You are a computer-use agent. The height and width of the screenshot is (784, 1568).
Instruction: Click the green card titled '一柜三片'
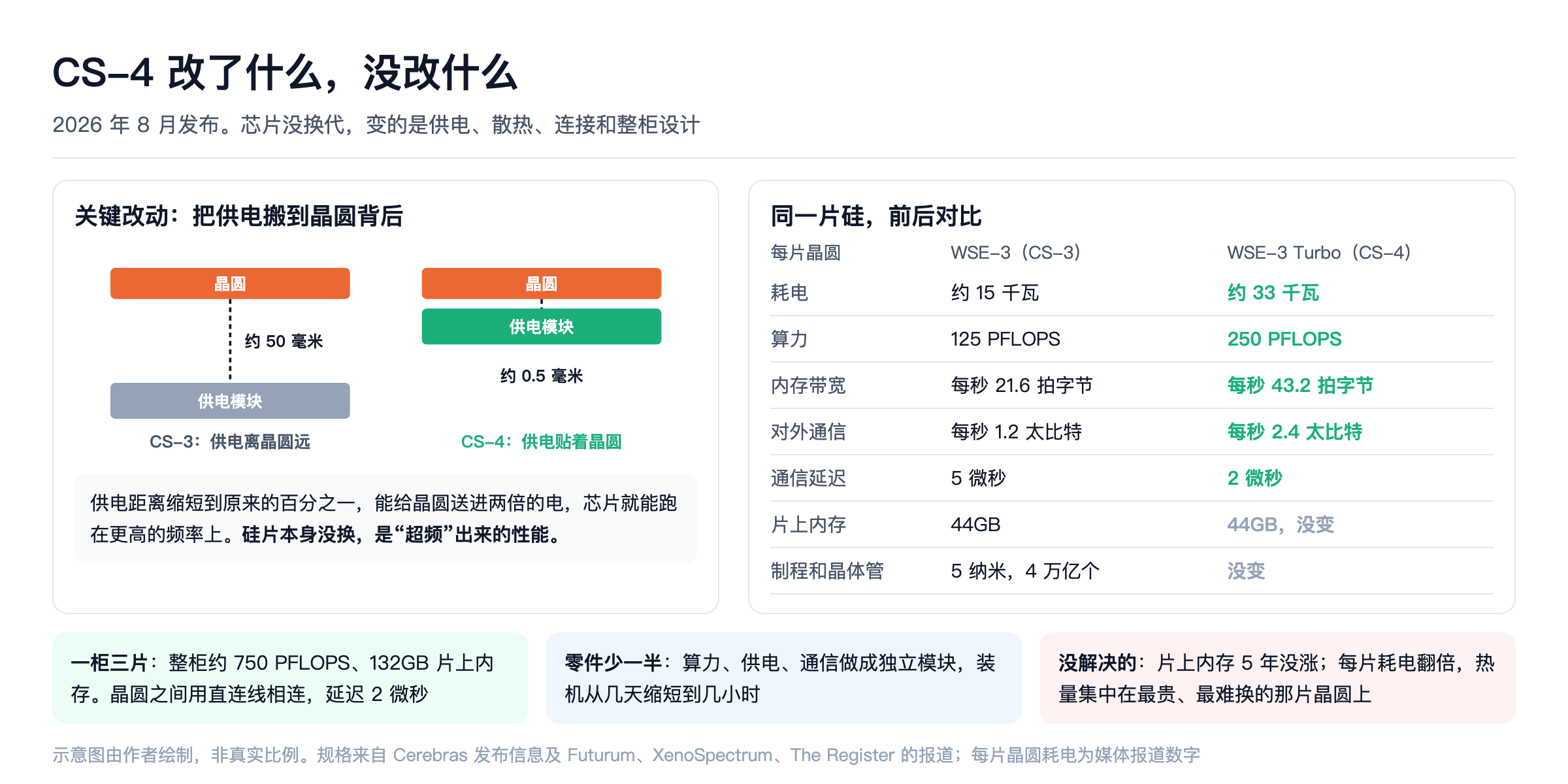[290, 678]
